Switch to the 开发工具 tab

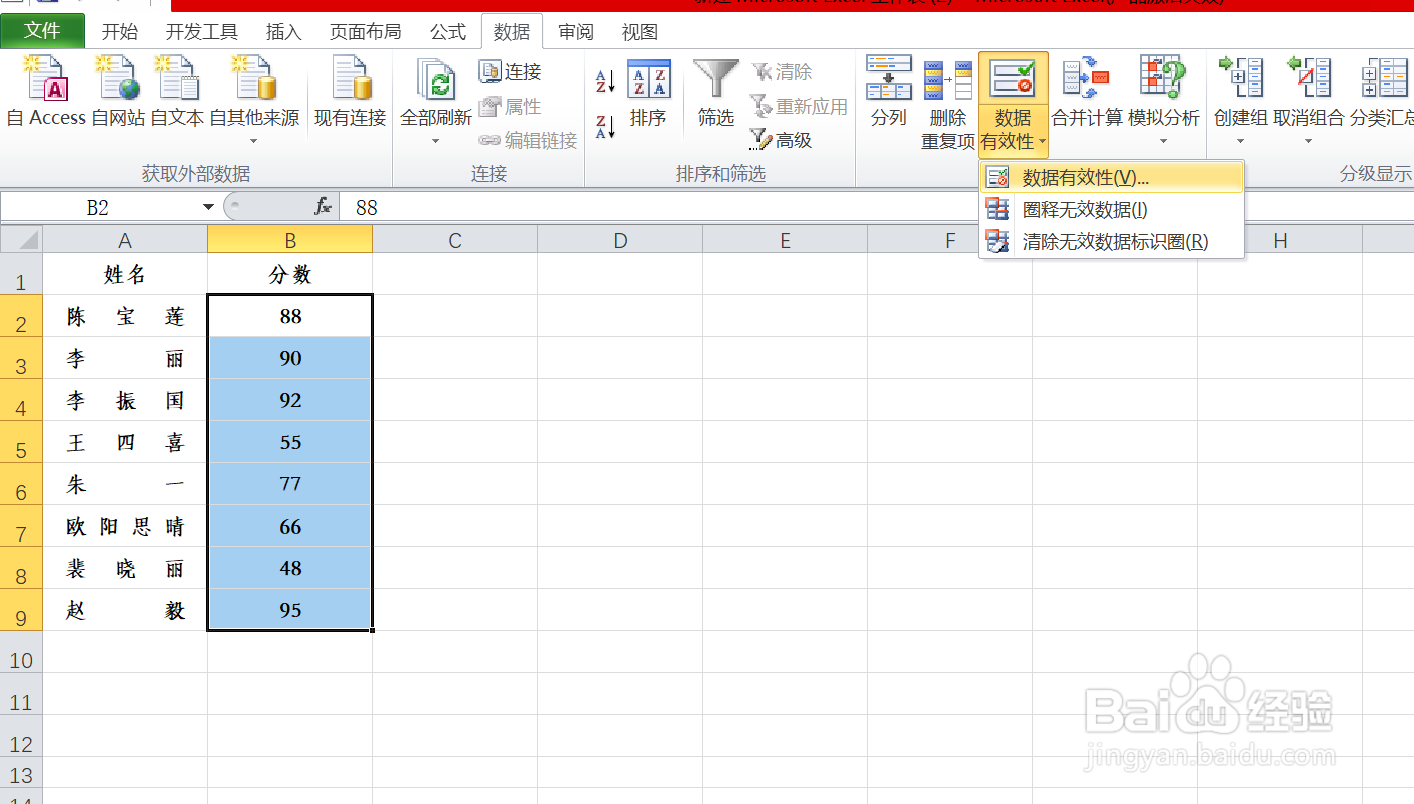[201, 32]
